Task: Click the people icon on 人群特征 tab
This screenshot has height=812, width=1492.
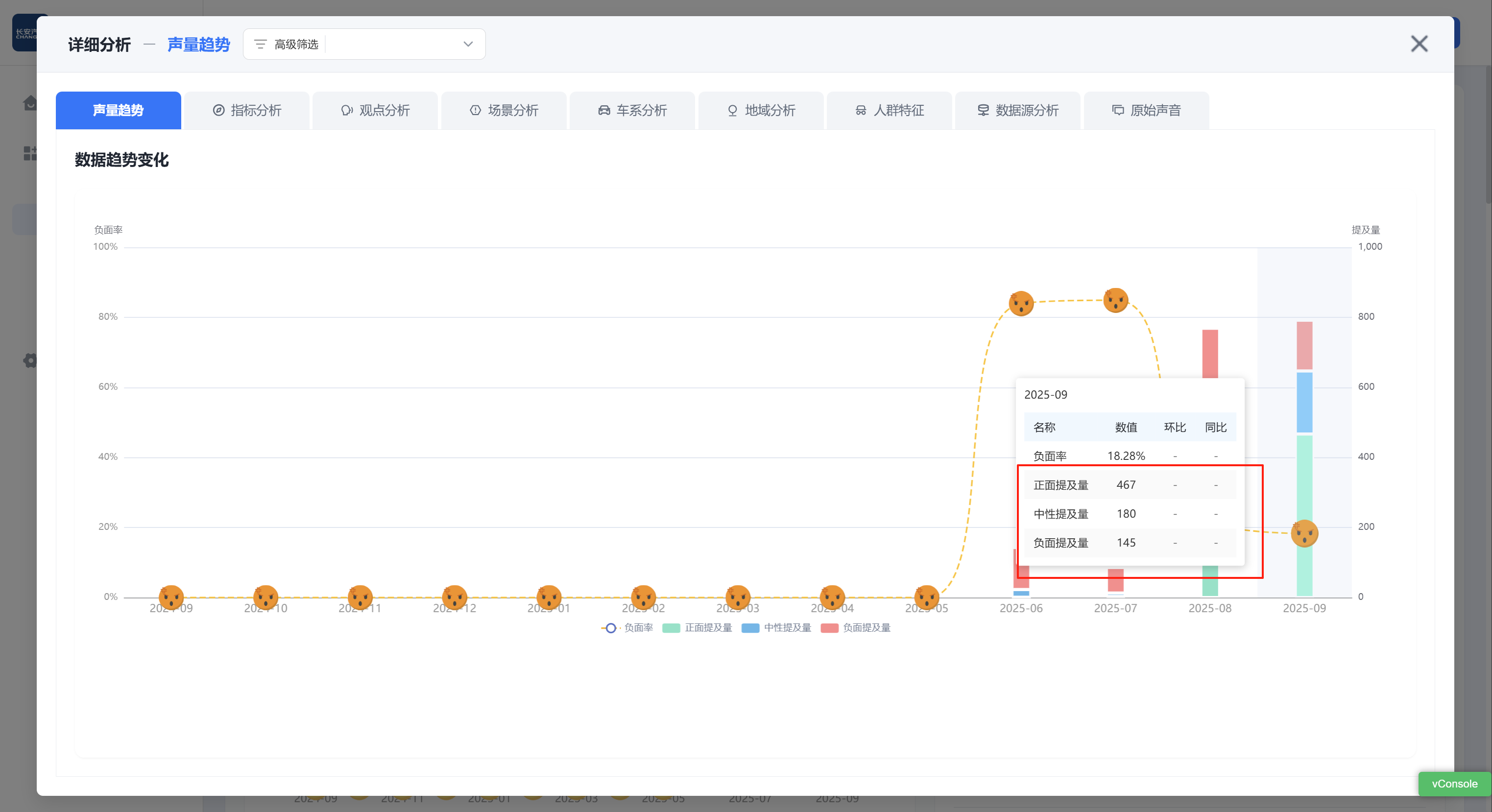Action: tap(861, 110)
